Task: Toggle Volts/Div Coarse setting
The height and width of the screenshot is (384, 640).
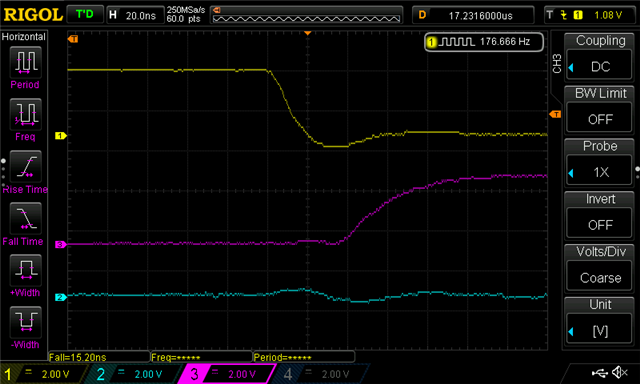Action: pos(600,278)
